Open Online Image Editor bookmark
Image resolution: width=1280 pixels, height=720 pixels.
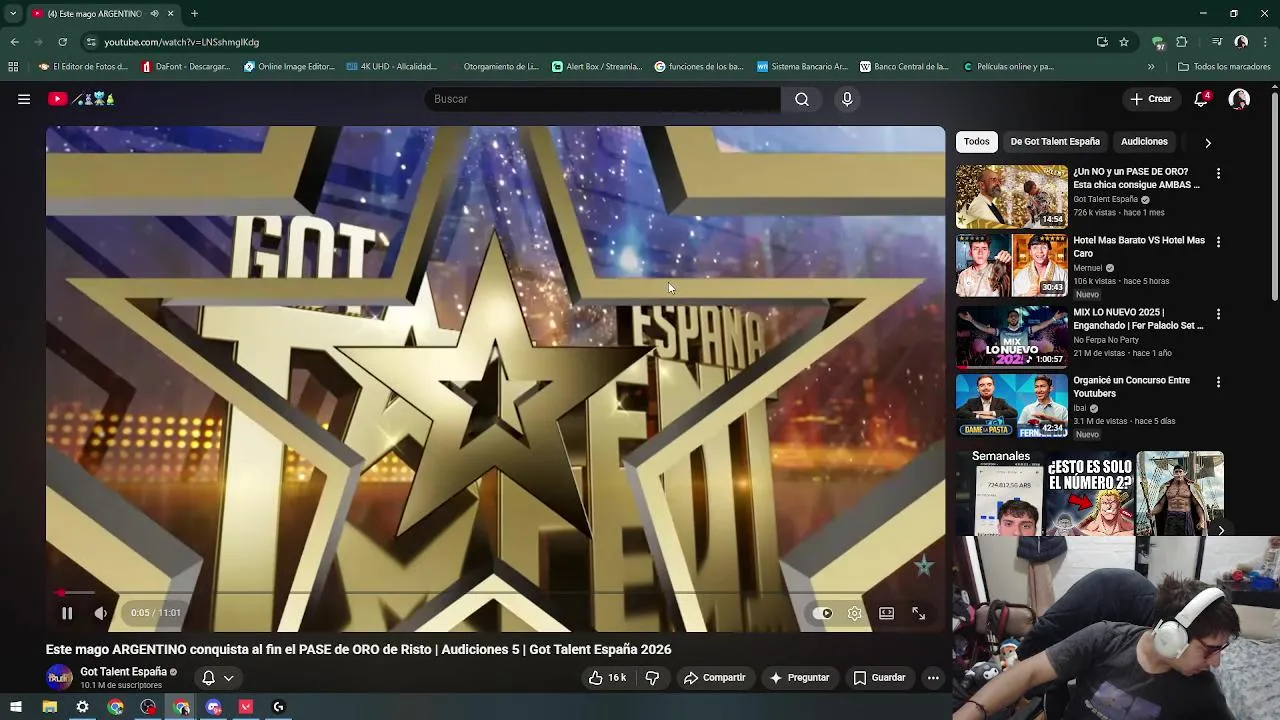coord(289,67)
